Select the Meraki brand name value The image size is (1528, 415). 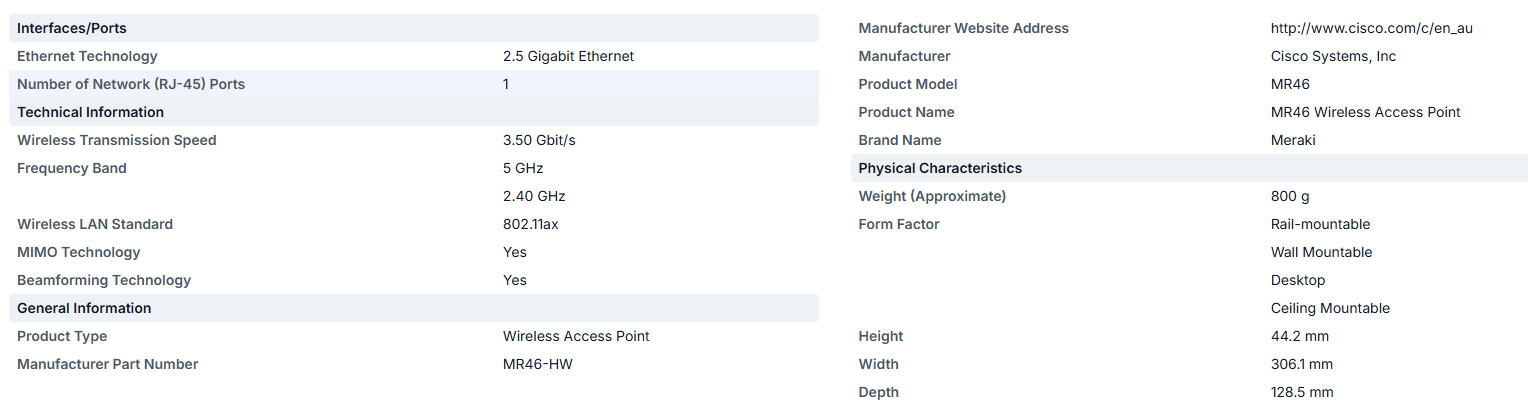(x=1293, y=140)
